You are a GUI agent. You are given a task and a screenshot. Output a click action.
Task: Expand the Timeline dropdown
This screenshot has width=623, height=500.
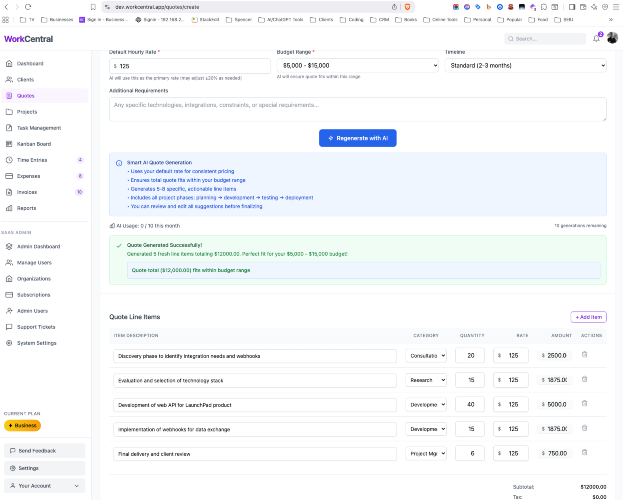click(x=525, y=66)
